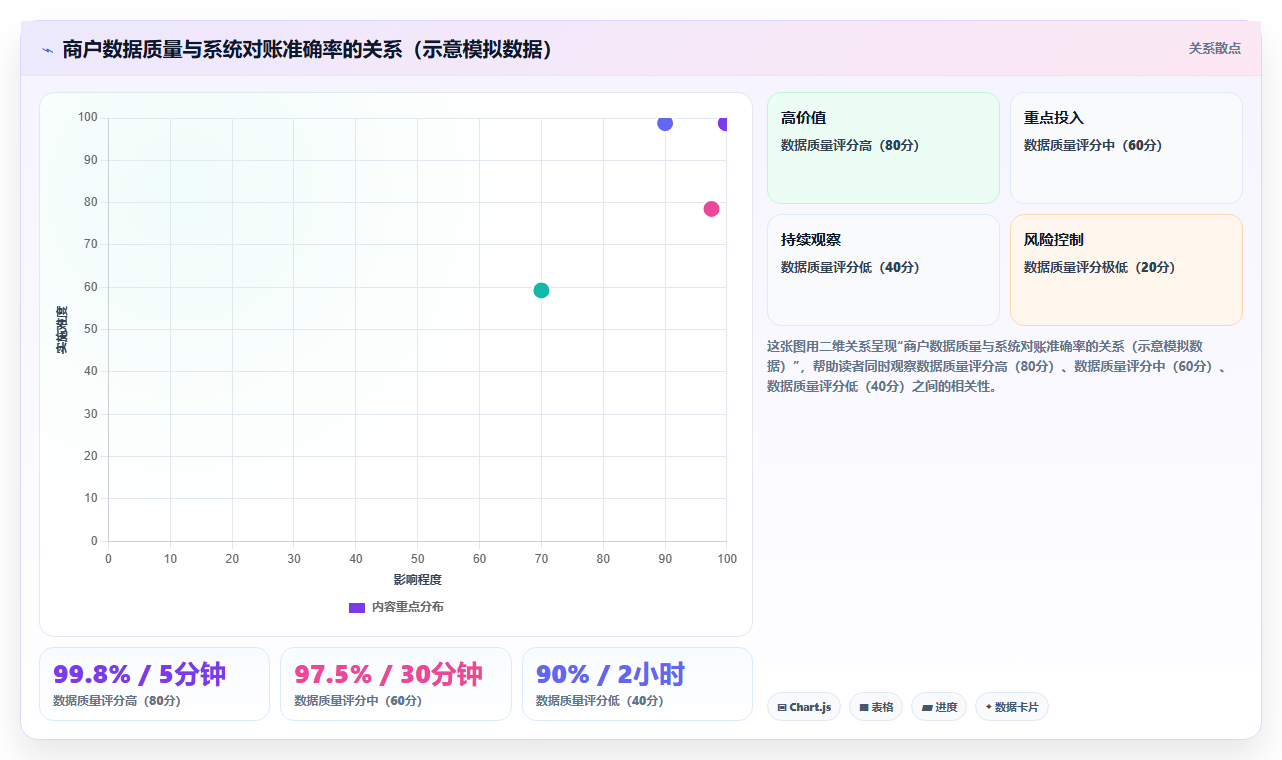Click the 关系散点 label in the header
The image size is (1282, 760).
tap(1215, 48)
